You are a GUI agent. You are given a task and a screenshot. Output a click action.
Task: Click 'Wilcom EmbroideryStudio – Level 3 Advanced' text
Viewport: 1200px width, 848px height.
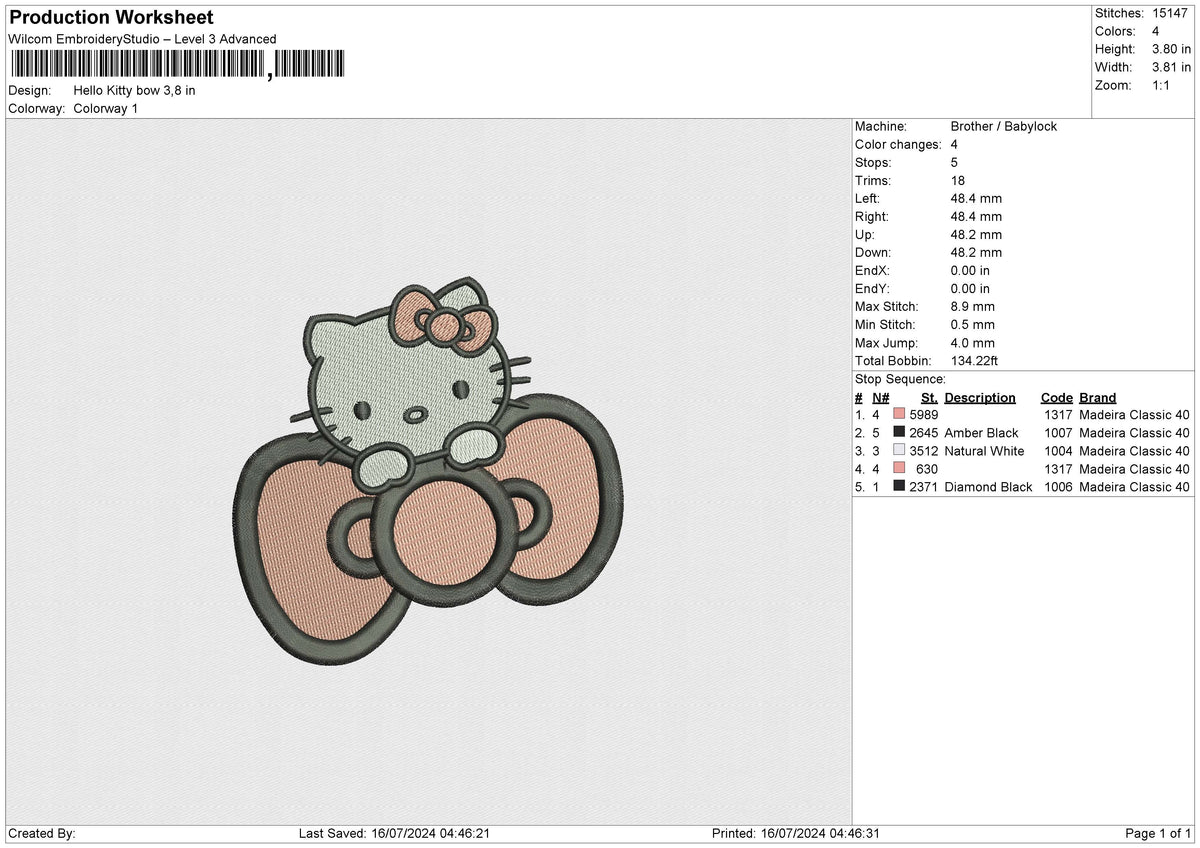pyautogui.click(x=142, y=39)
